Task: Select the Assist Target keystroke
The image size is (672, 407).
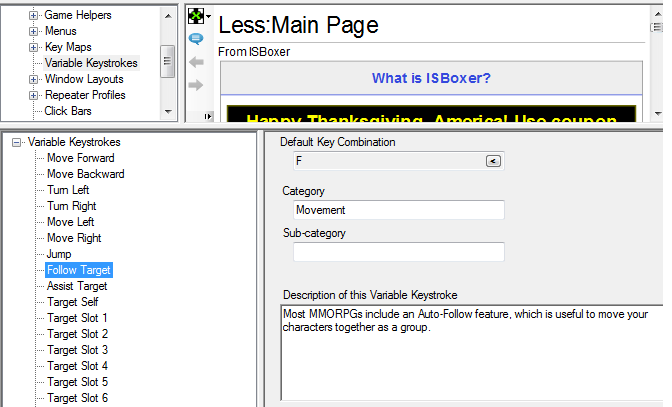Action: coord(77,286)
